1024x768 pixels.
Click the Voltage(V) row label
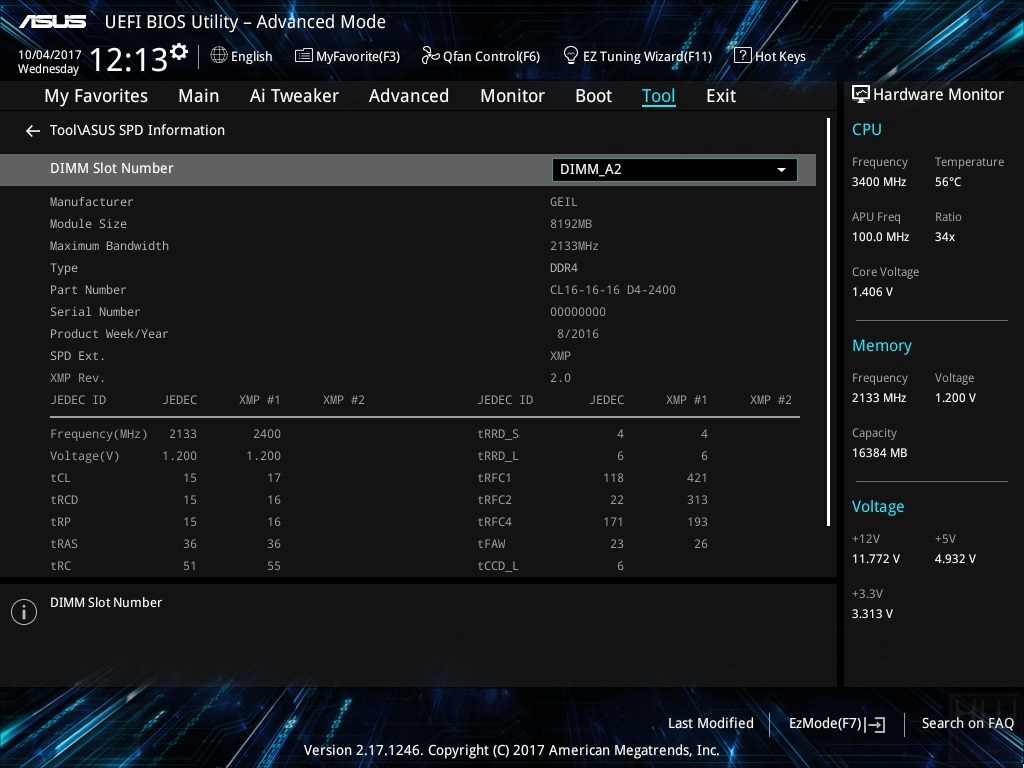[85, 456]
